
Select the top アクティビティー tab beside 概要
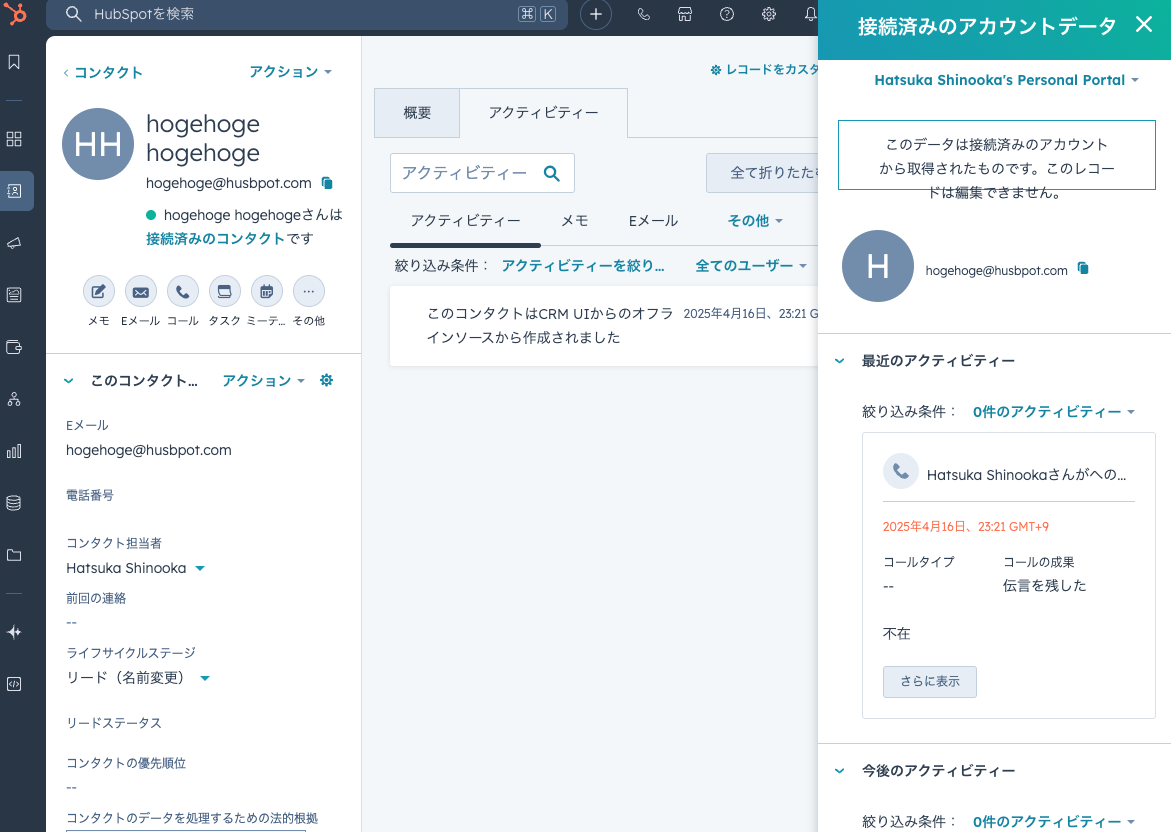[544, 113]
